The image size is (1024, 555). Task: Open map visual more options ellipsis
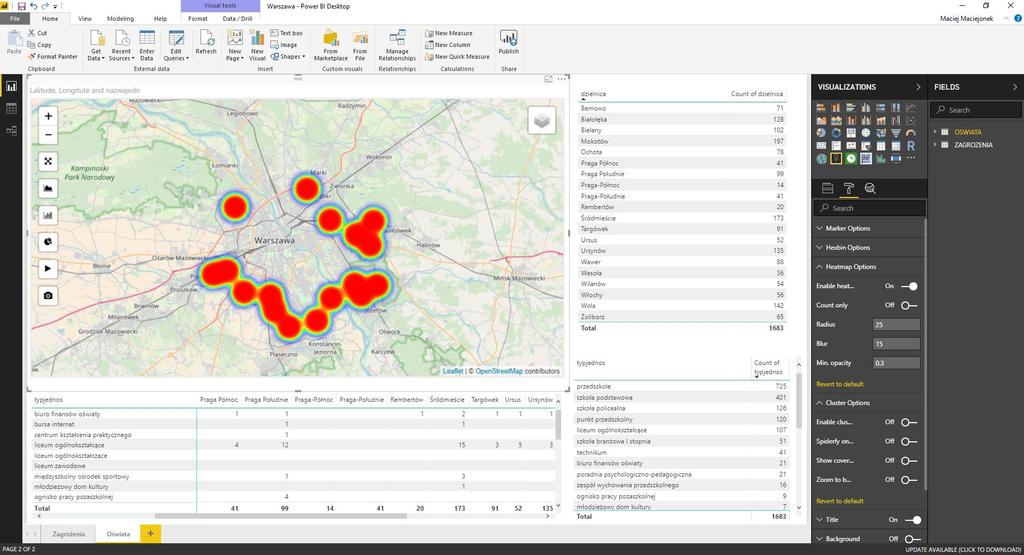(562, 79)
